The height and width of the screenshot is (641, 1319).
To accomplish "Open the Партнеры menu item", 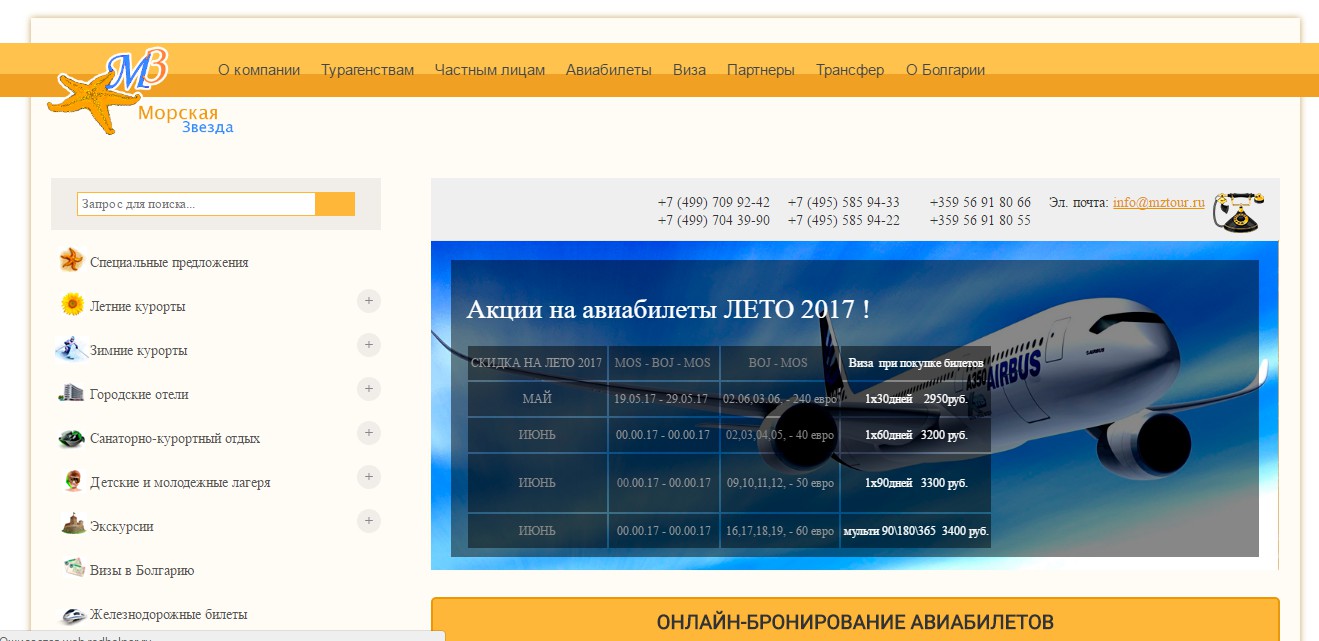I will pos(761,70).
